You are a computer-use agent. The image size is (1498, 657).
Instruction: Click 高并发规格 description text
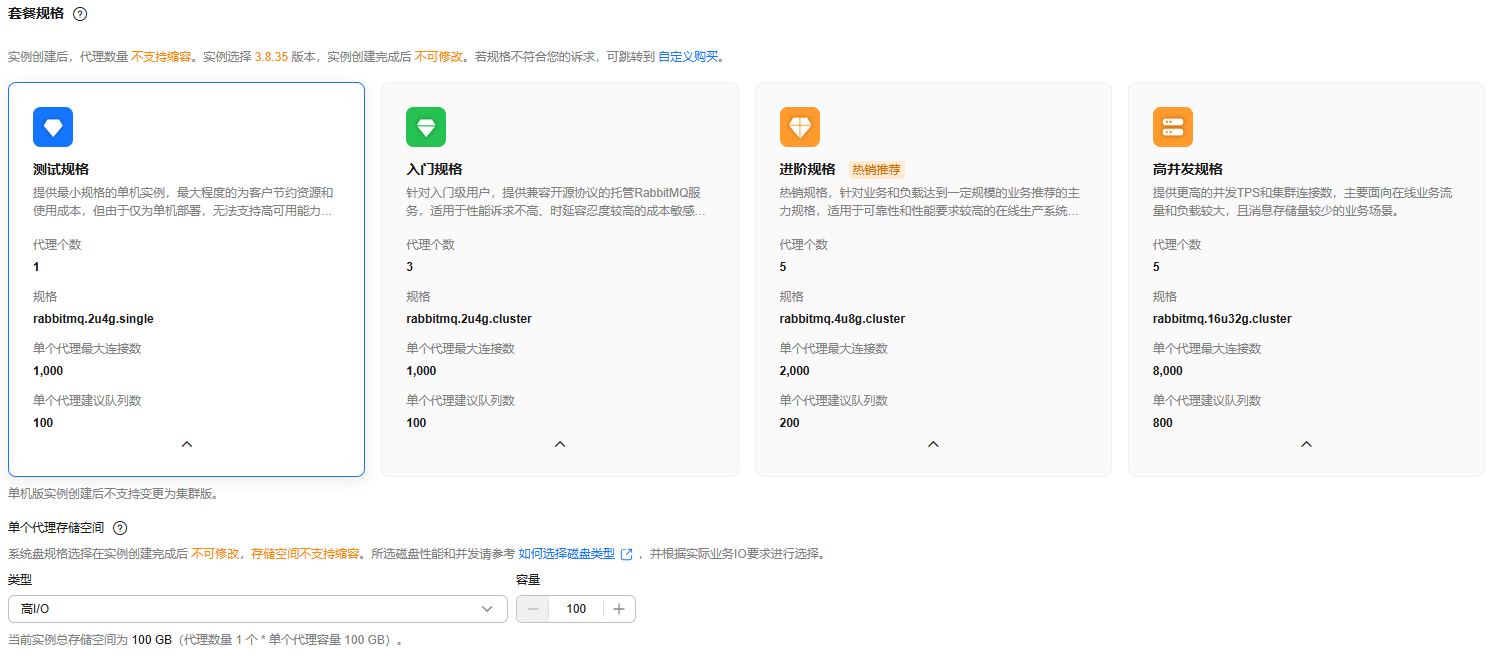(x=1304, y=202)
